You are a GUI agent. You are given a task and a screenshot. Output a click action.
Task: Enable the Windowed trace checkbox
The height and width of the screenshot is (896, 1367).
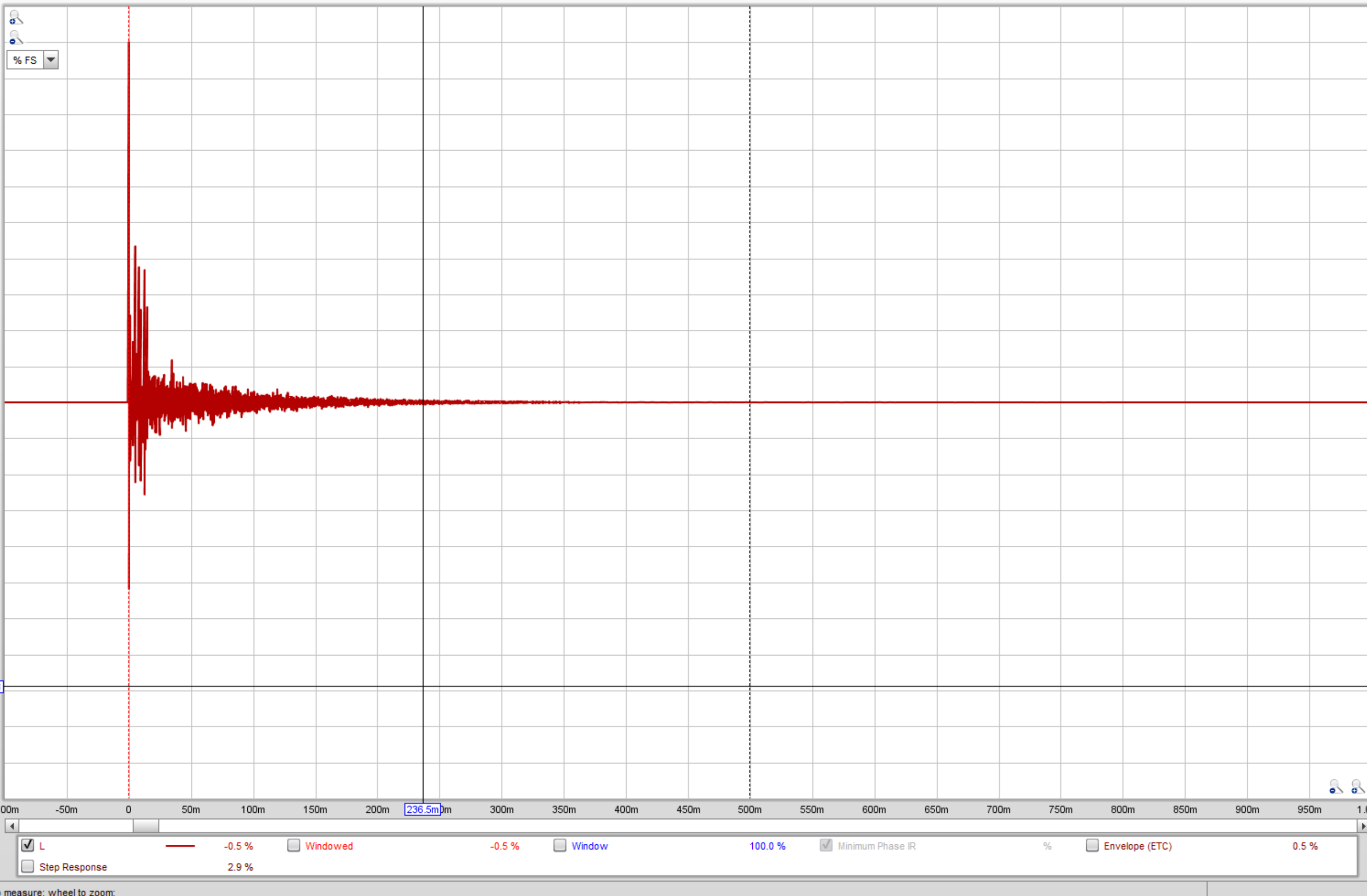pos(293,845)
